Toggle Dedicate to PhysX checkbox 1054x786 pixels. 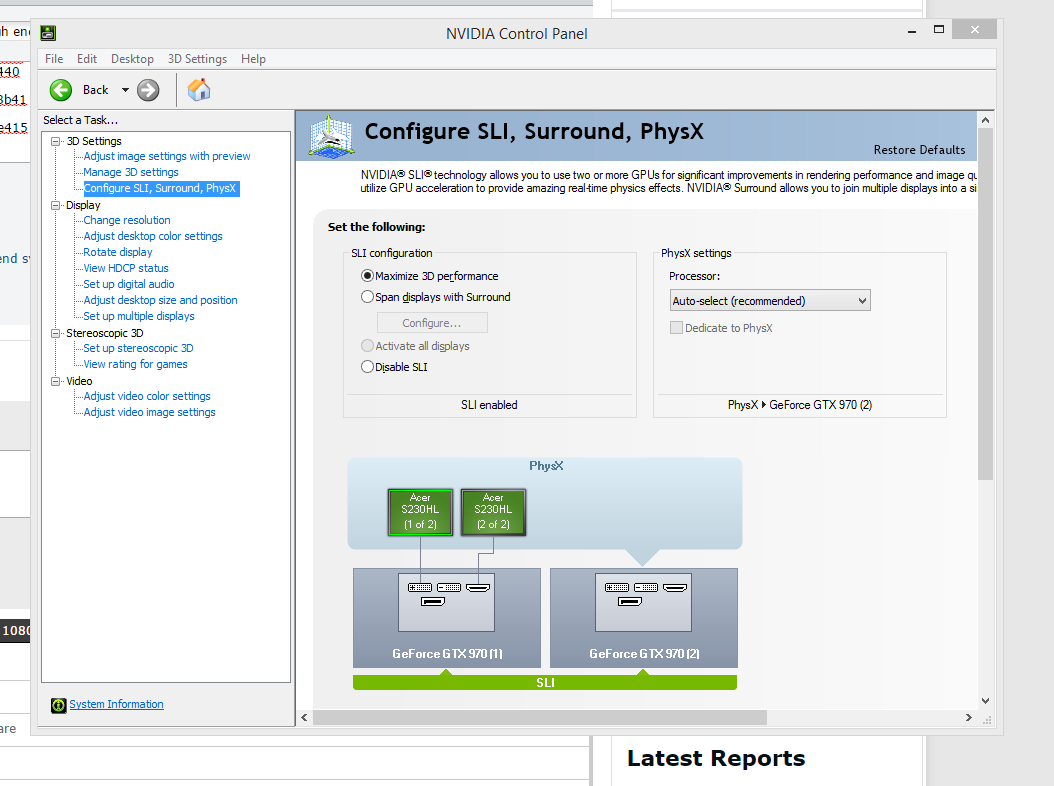coord(676,328)
